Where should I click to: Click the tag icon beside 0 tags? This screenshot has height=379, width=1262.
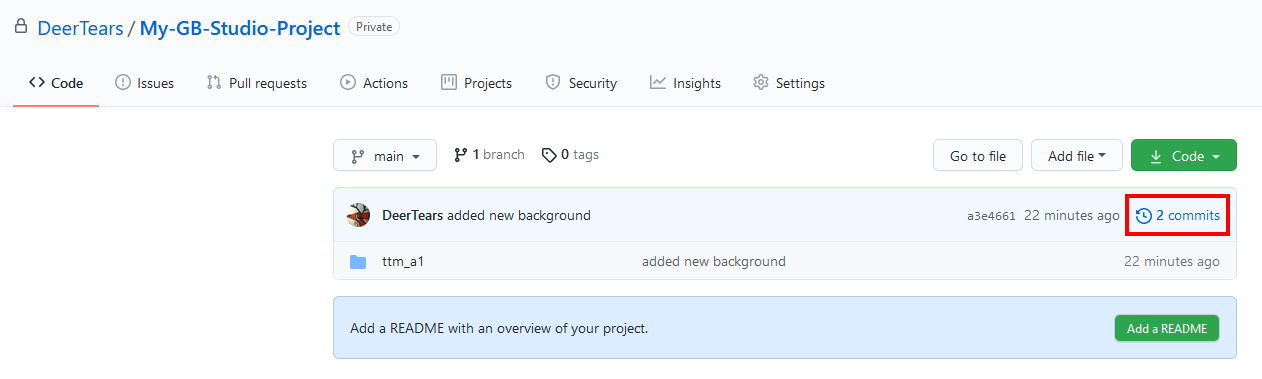coord(549,155)
